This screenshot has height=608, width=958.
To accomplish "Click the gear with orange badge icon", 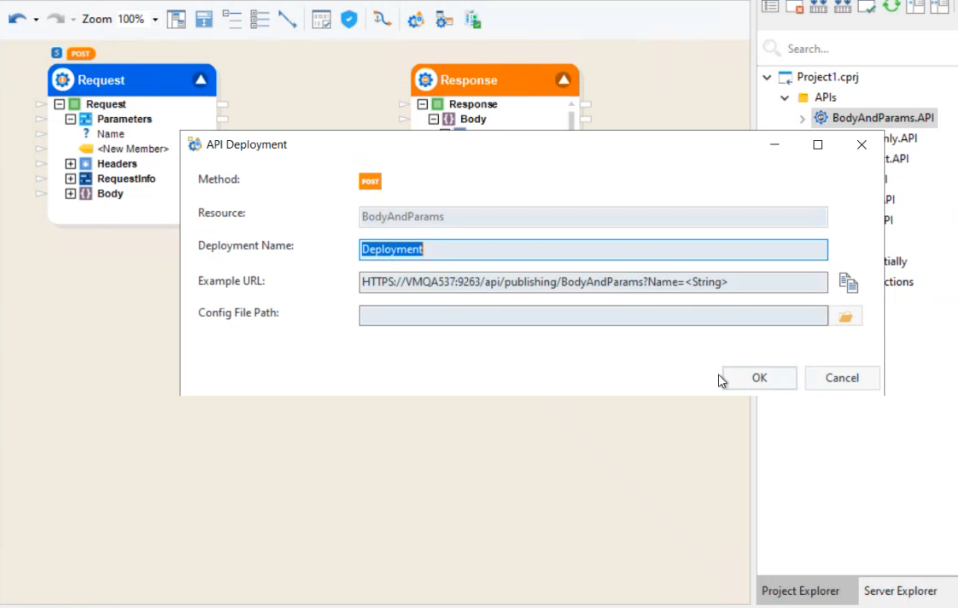I will [x=415, y=20].
